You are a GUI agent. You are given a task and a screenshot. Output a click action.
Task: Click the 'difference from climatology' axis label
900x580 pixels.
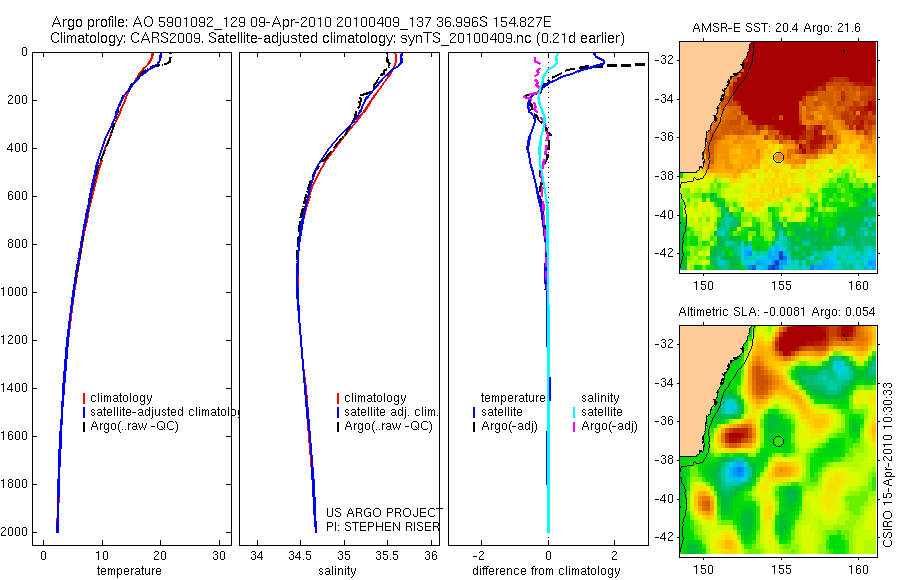[546, 571]
